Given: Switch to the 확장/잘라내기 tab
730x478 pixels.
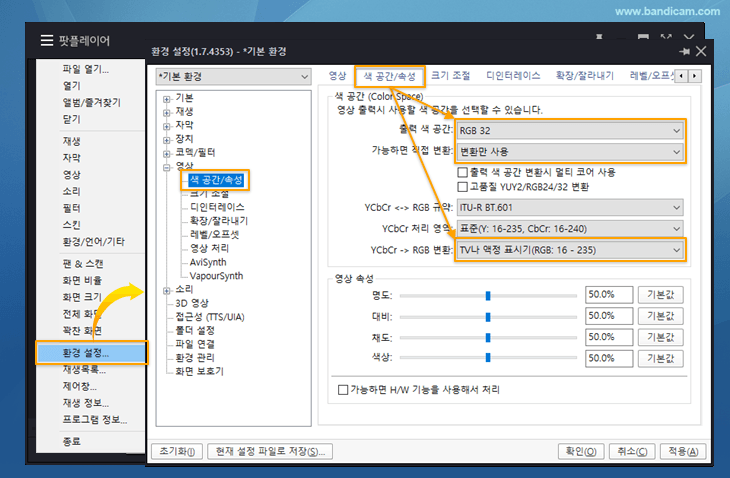Looking at the screenshot, I should coord(585,76).
